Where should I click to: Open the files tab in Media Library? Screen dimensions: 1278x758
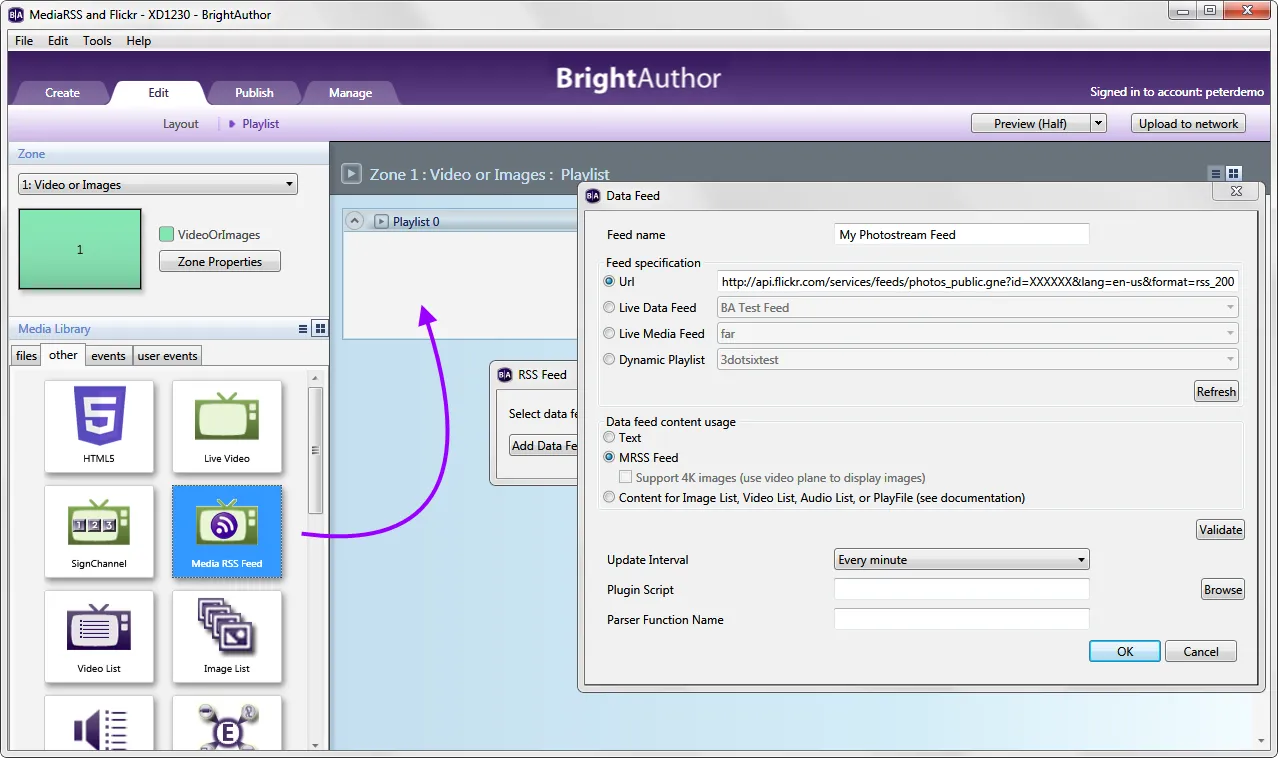(26, 356)
